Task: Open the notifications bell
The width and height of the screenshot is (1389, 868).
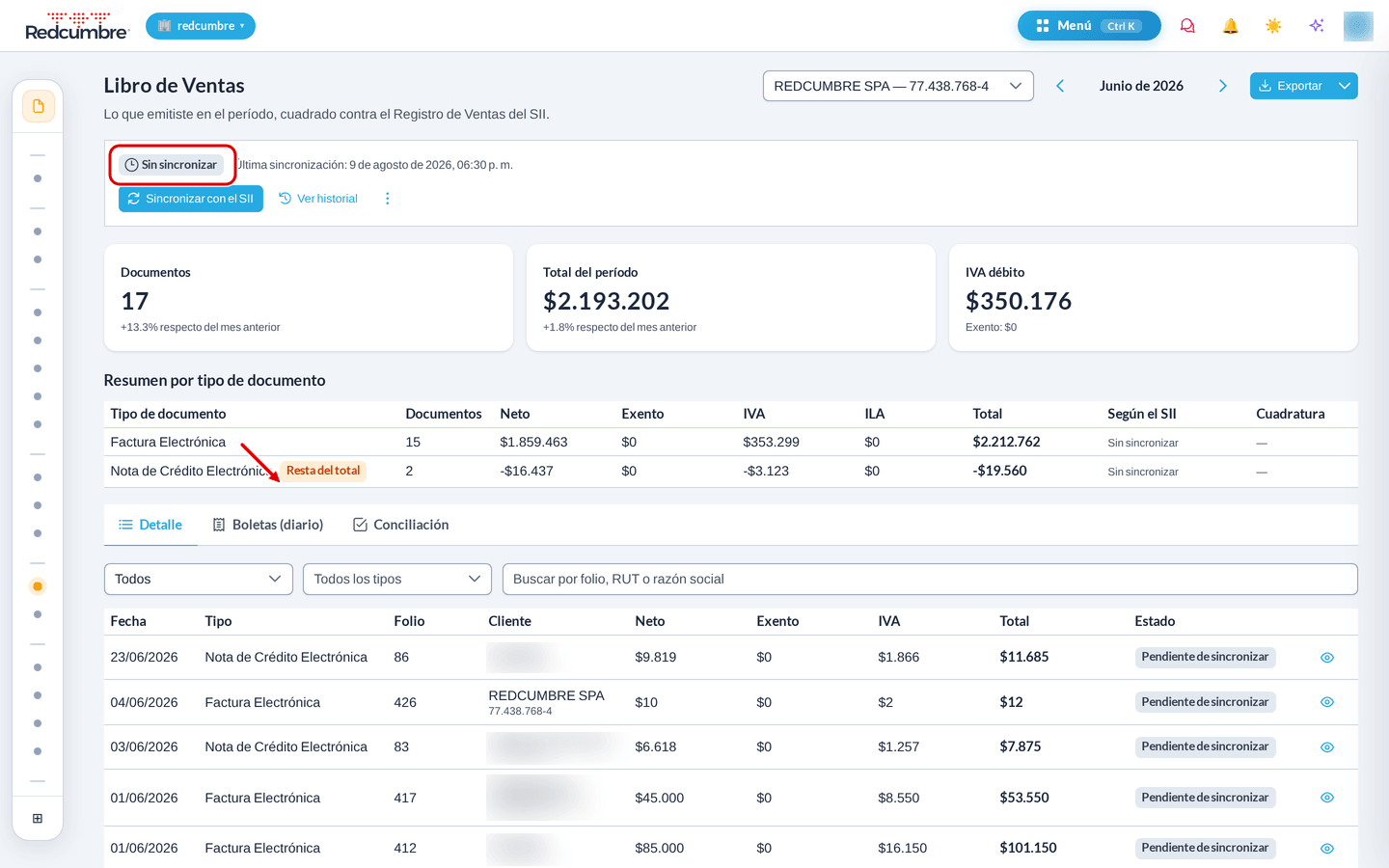Action: (x=1231, y=26)
